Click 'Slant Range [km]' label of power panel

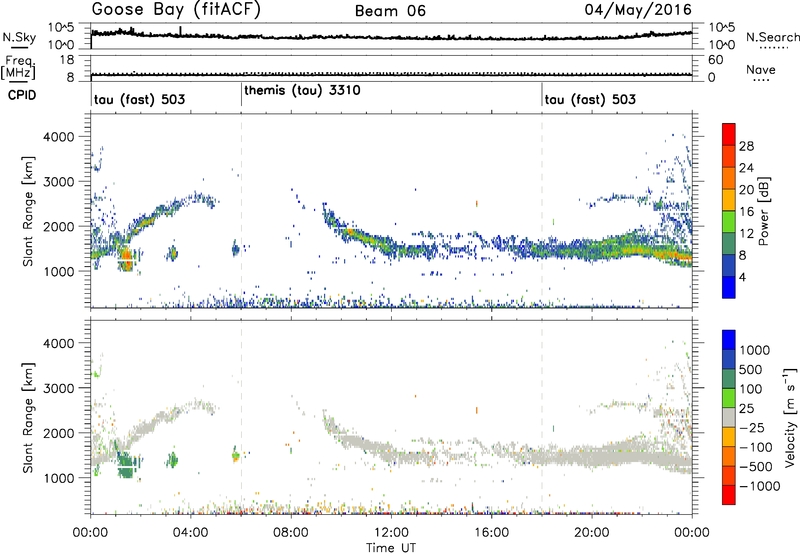coord(28,211)
